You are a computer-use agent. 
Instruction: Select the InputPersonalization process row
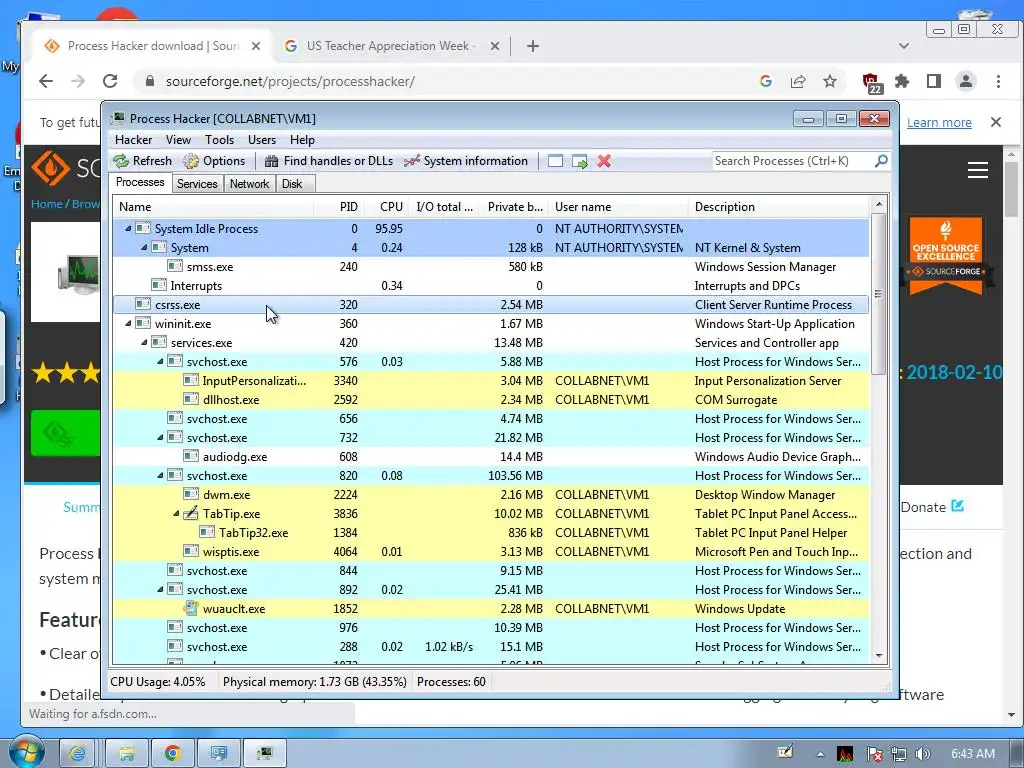pyautogui.click(x=491, y=380)
